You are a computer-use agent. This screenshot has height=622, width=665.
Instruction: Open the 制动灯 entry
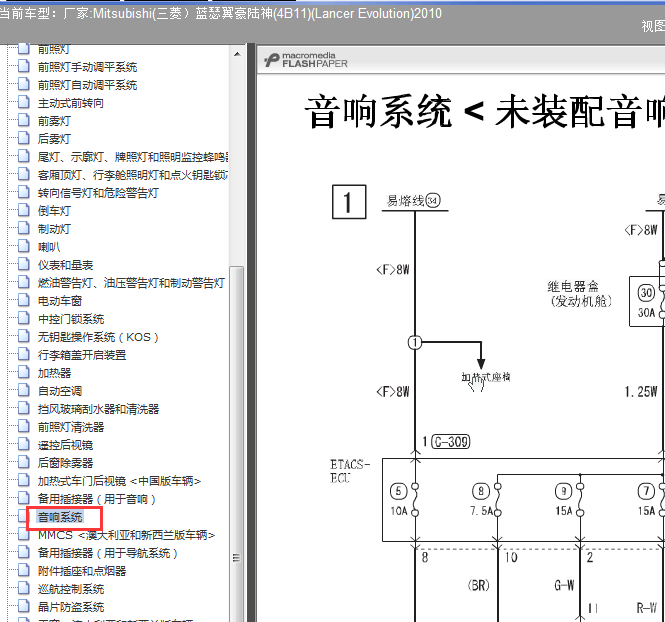(54, 229)
